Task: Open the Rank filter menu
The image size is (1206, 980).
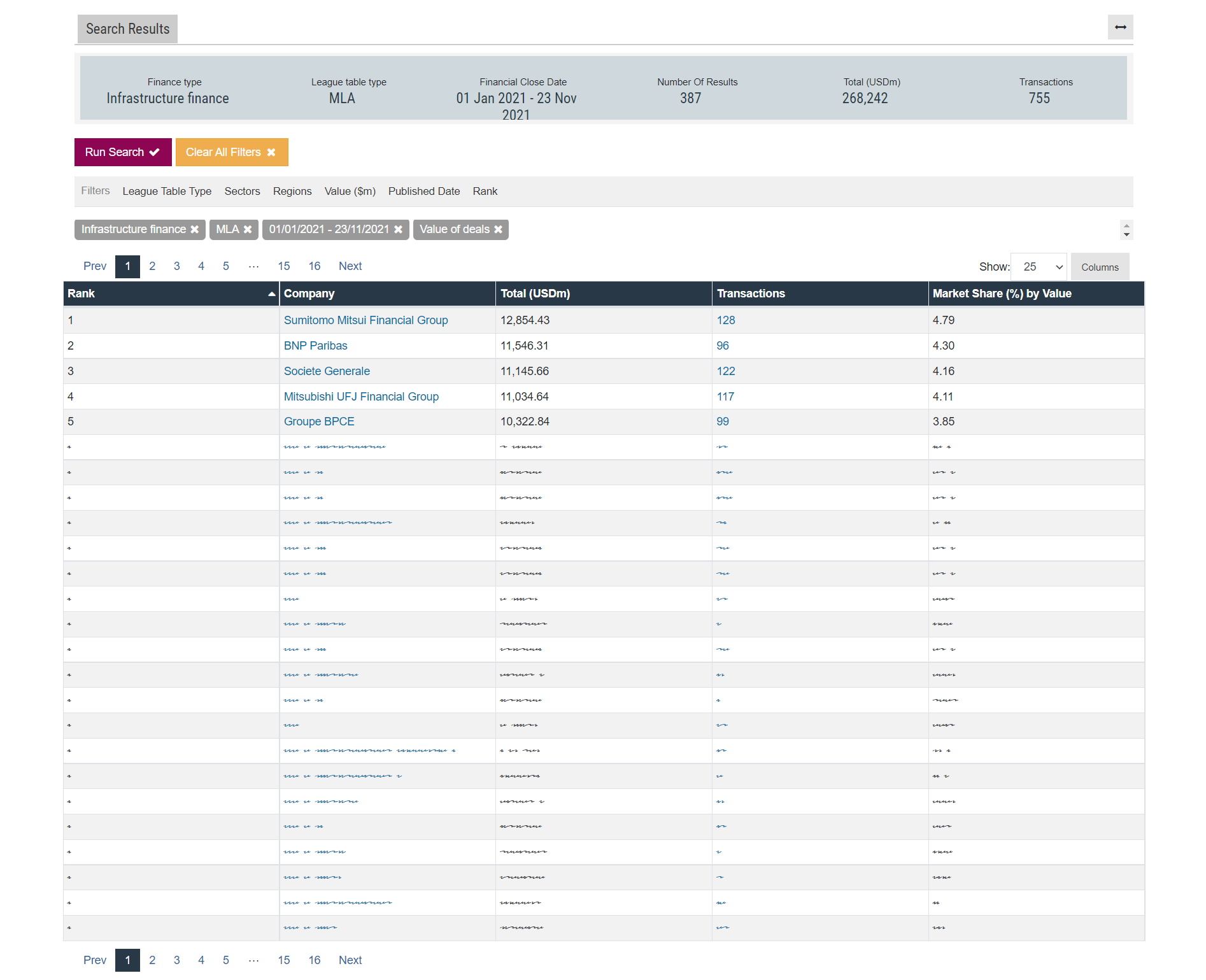Action: point(485,191)
